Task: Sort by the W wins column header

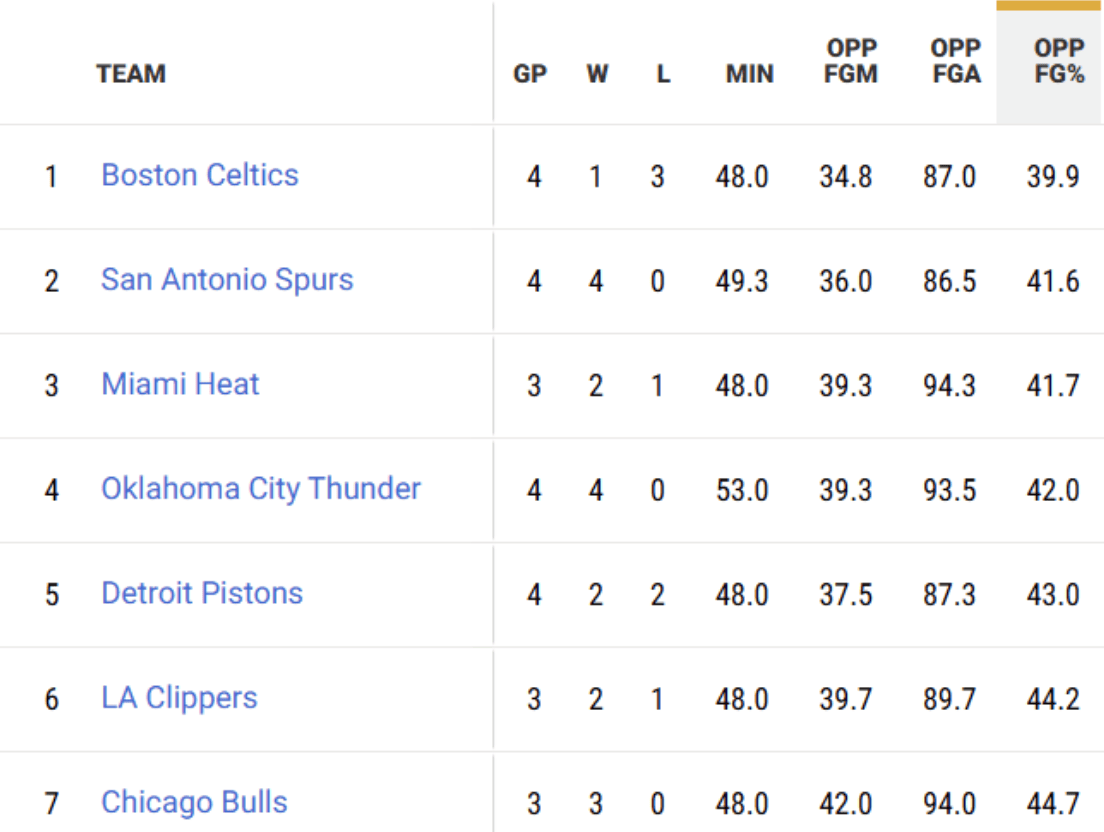Action: (597, 74)
